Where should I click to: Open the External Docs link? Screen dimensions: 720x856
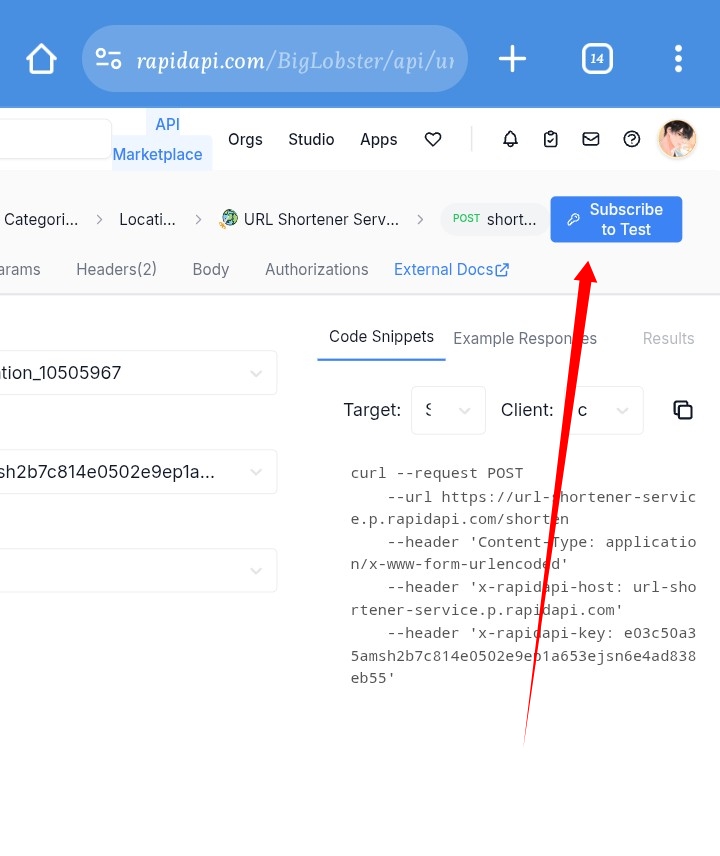click(451, 270)
